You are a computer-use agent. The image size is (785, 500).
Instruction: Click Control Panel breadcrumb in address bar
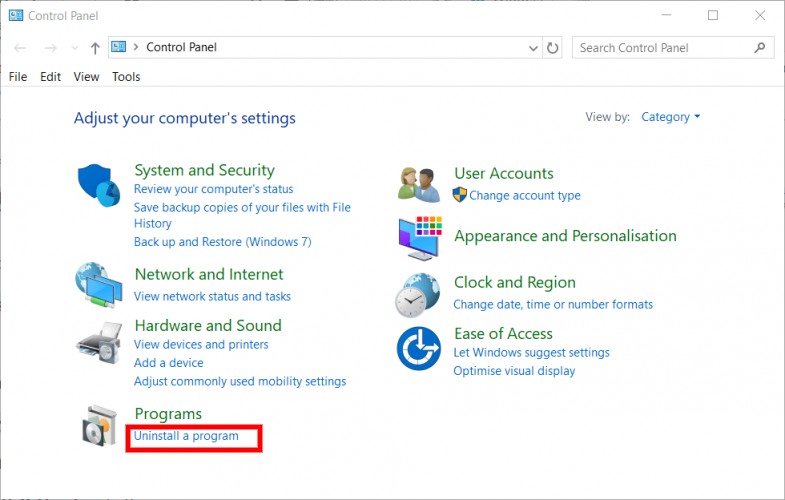(x=181, y=47)
